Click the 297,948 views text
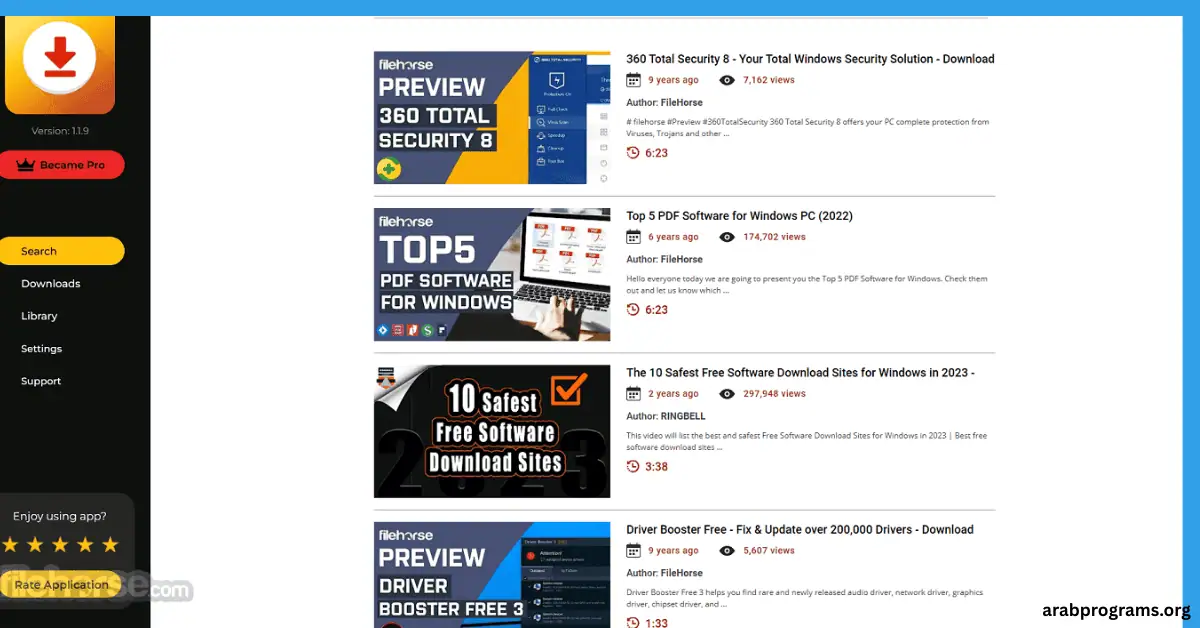Image resolution: width=1200 pixels, height=628 pixels. tap(774, 394)
